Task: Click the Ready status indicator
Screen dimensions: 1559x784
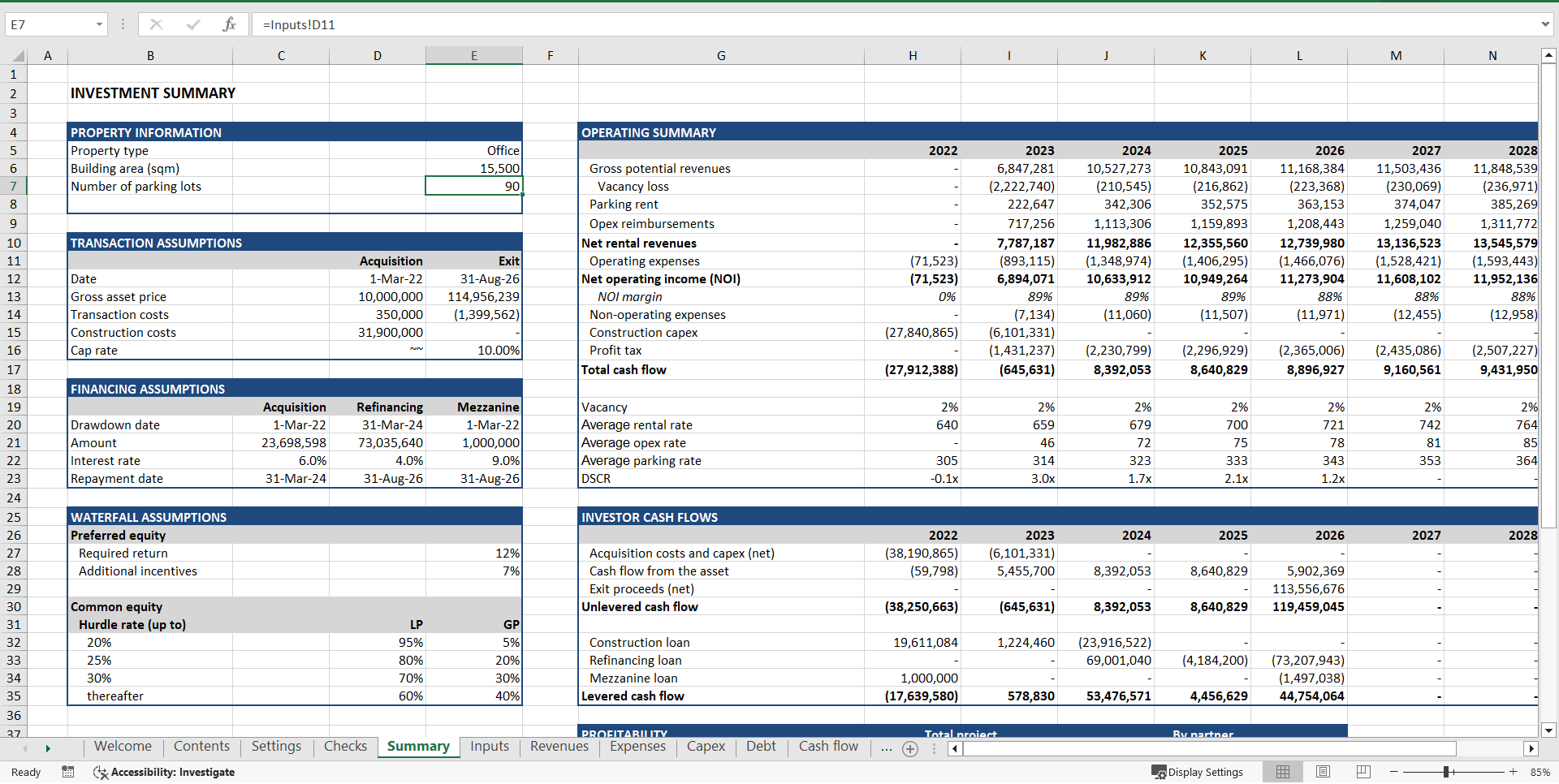Action: point(26,772)
